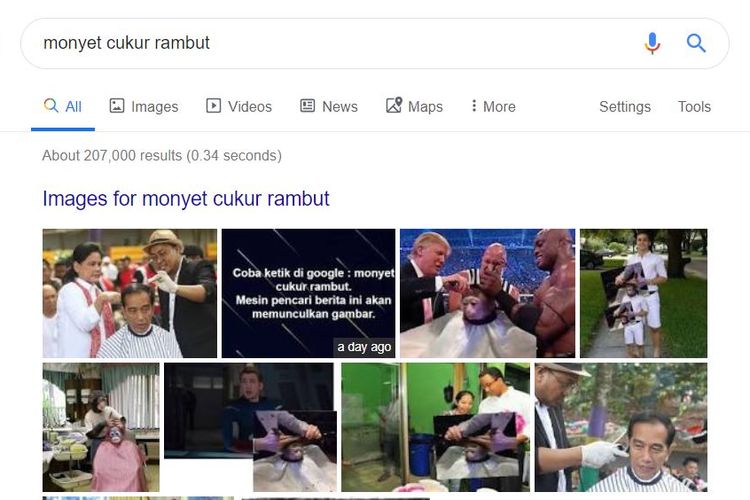Open 'Images for monyet cukur rambut' link
Screen dimensions: 750x500
(186, 199)
